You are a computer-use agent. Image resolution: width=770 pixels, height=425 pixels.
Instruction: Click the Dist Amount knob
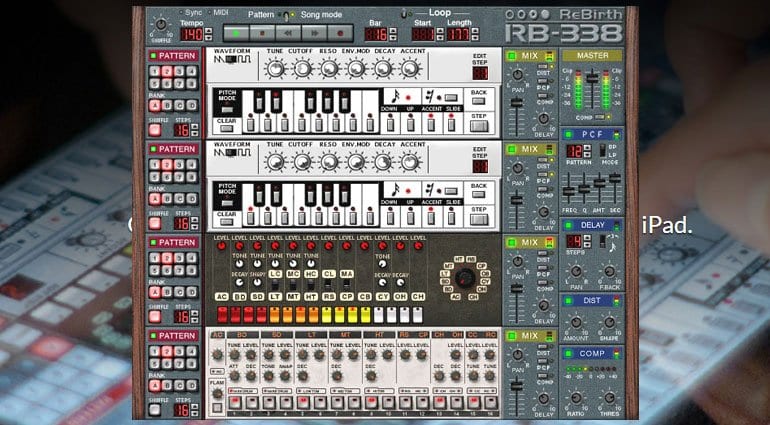pos(576,322)
